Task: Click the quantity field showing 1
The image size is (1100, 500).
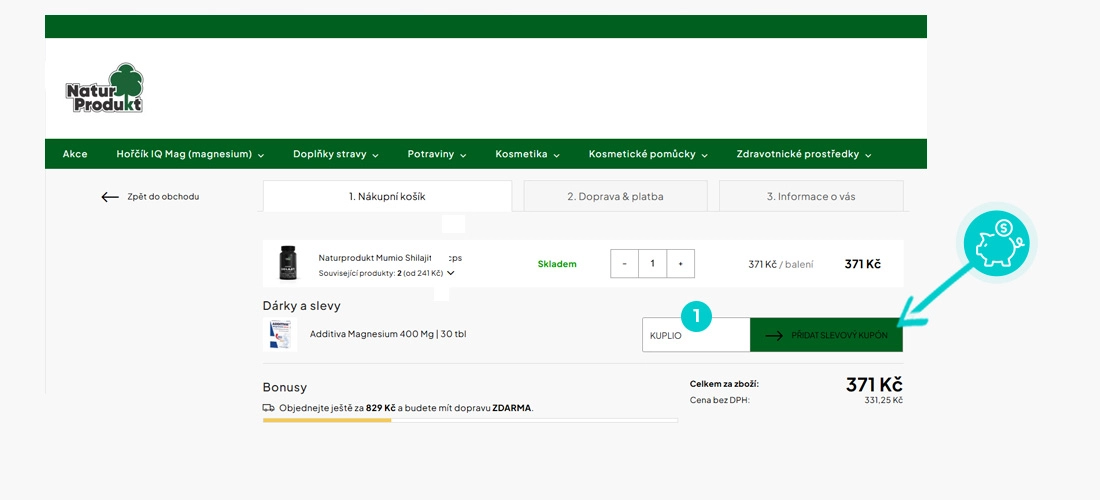Action: click(652, 264)
